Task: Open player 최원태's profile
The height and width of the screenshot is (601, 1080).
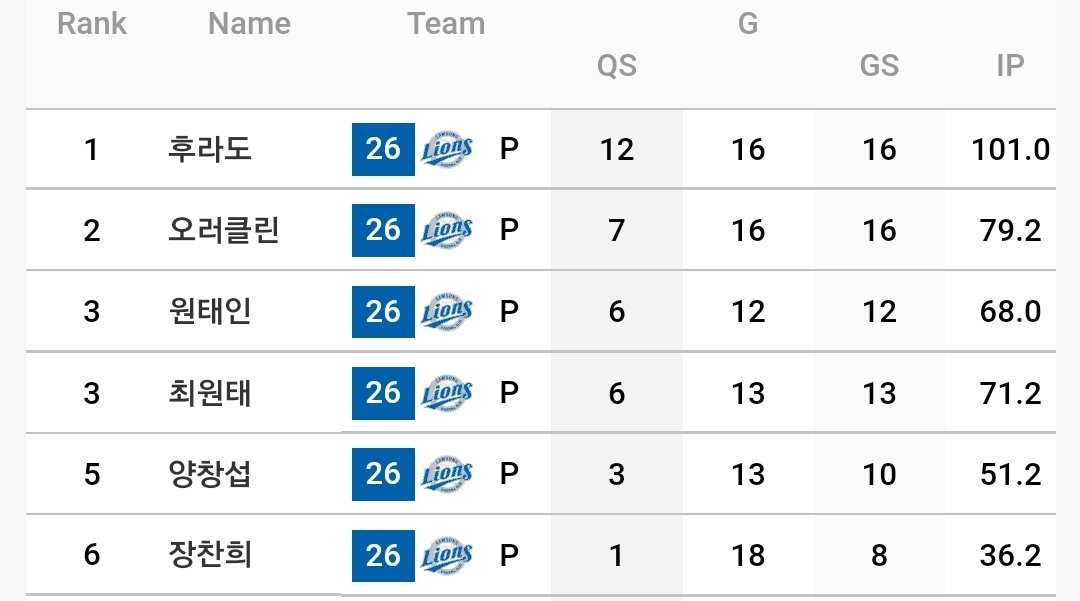Action: [x=209, y=393]
